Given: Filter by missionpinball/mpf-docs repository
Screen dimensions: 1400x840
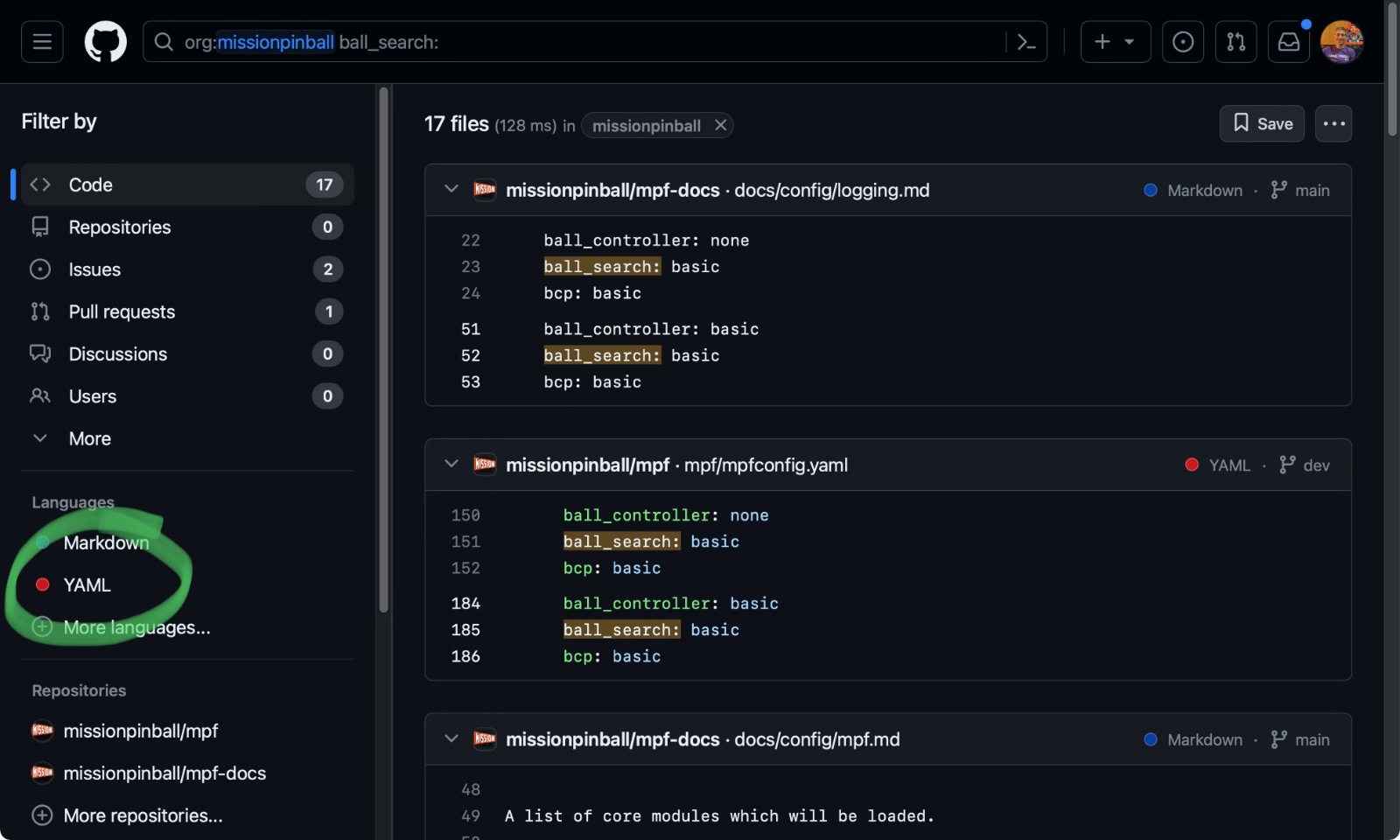Looking at the screenshot, I should pyautogui.click(x=164, y=773).
